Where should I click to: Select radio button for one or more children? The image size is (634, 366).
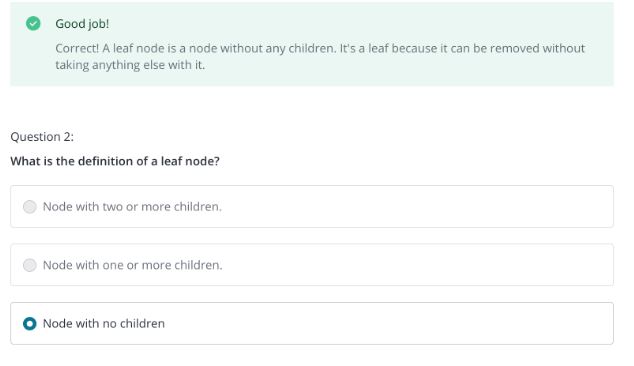point(30,265)
